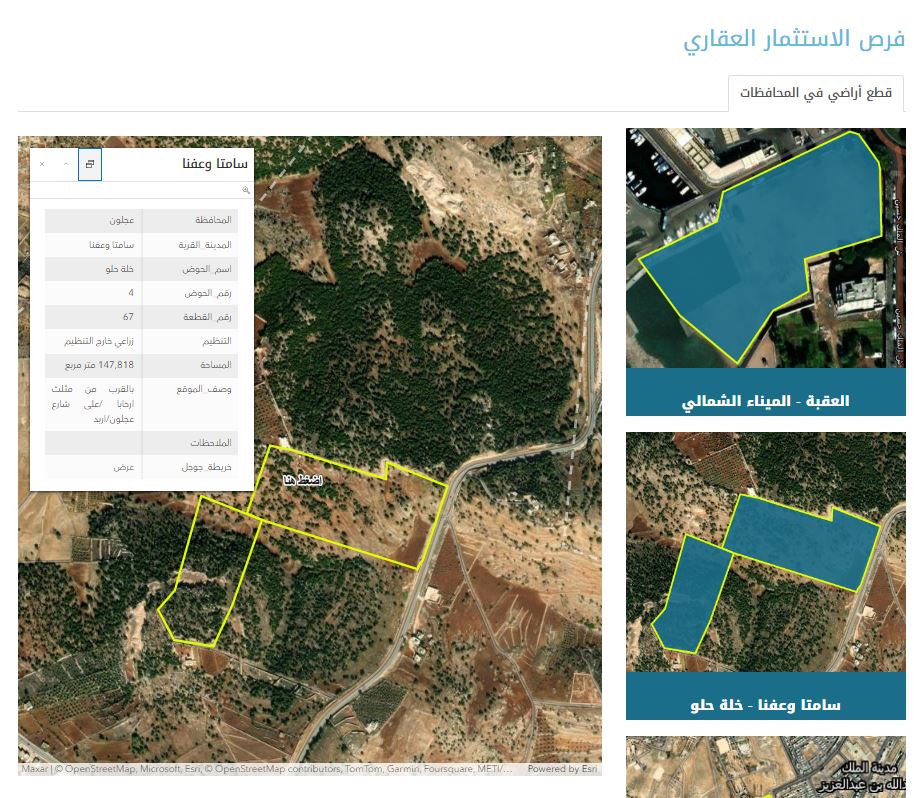
Task: Open the King Abdullah city thumbnail at bottom
Action: tap(765, 768)
